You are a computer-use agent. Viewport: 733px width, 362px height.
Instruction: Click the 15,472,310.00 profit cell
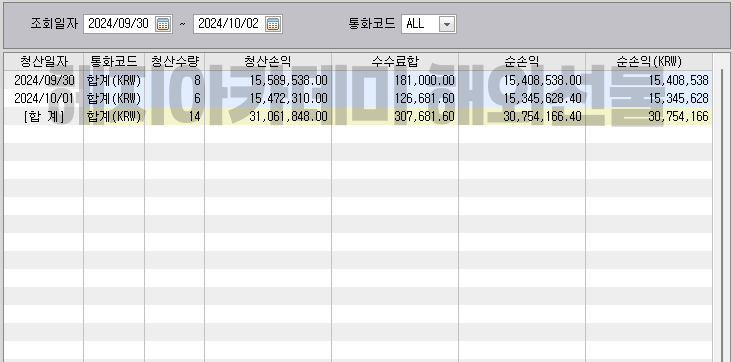[268, 98]
